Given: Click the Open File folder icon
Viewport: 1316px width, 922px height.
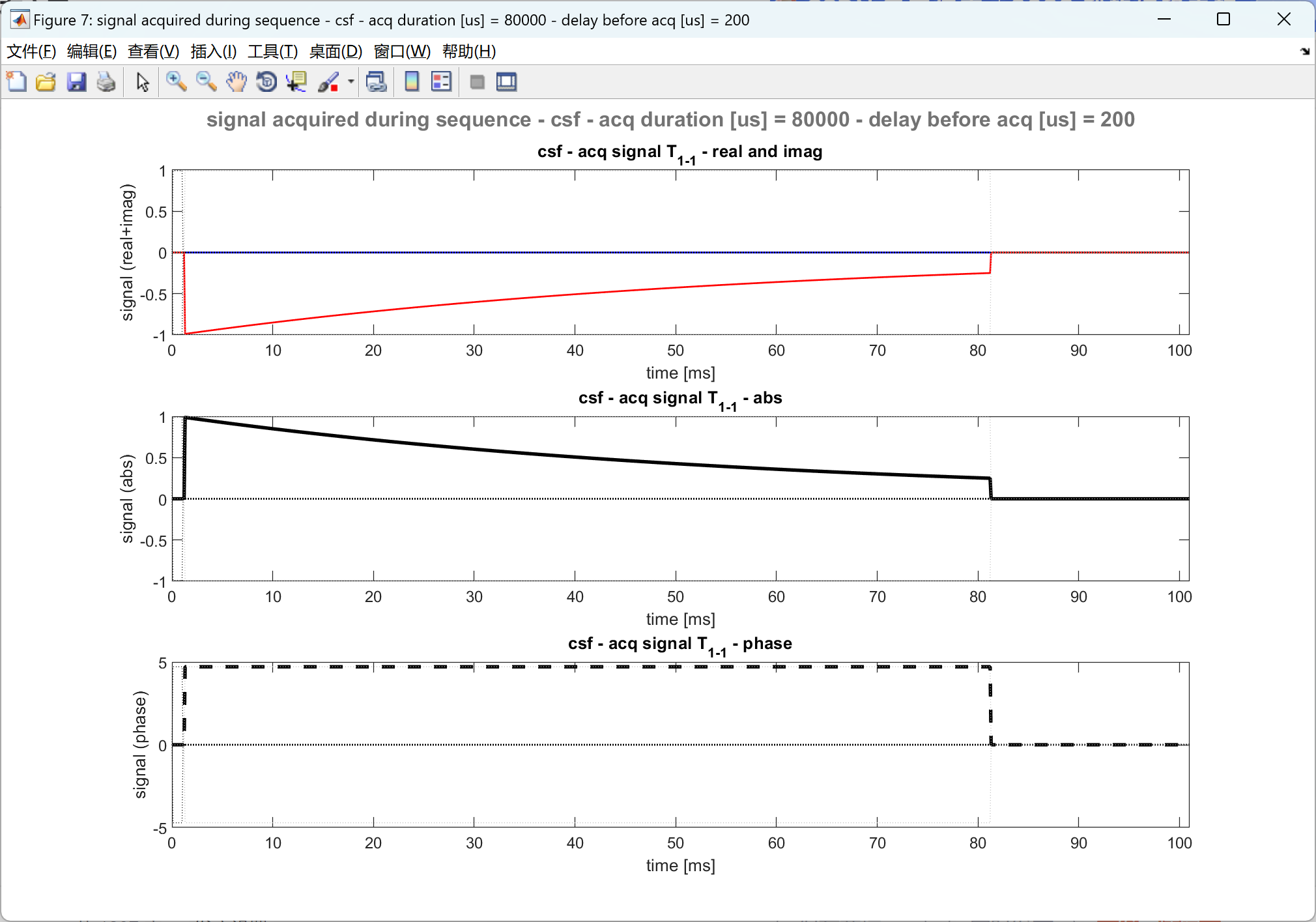Looking at the screenshot, I should 46,82.
